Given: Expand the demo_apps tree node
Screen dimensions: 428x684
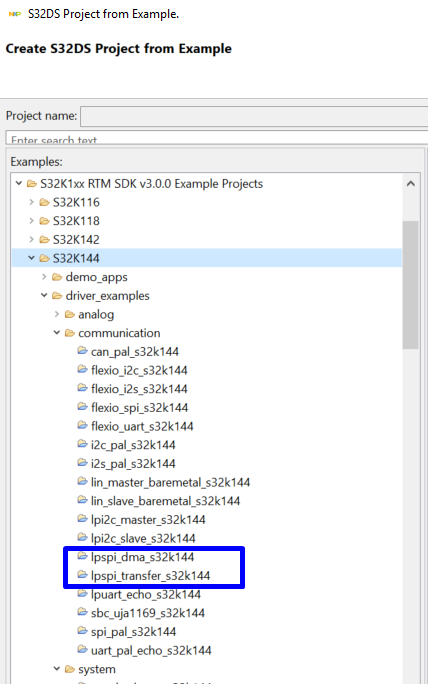Looking at the screenshot, I should pyautogui.click(x=44, y=277).
